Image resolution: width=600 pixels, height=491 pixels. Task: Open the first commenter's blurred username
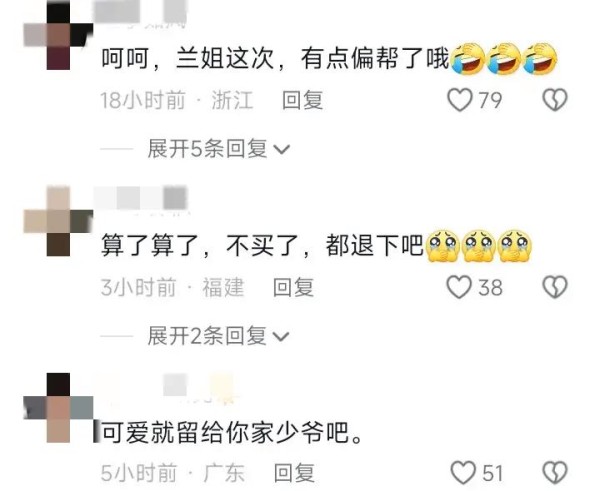pos(140,12)
